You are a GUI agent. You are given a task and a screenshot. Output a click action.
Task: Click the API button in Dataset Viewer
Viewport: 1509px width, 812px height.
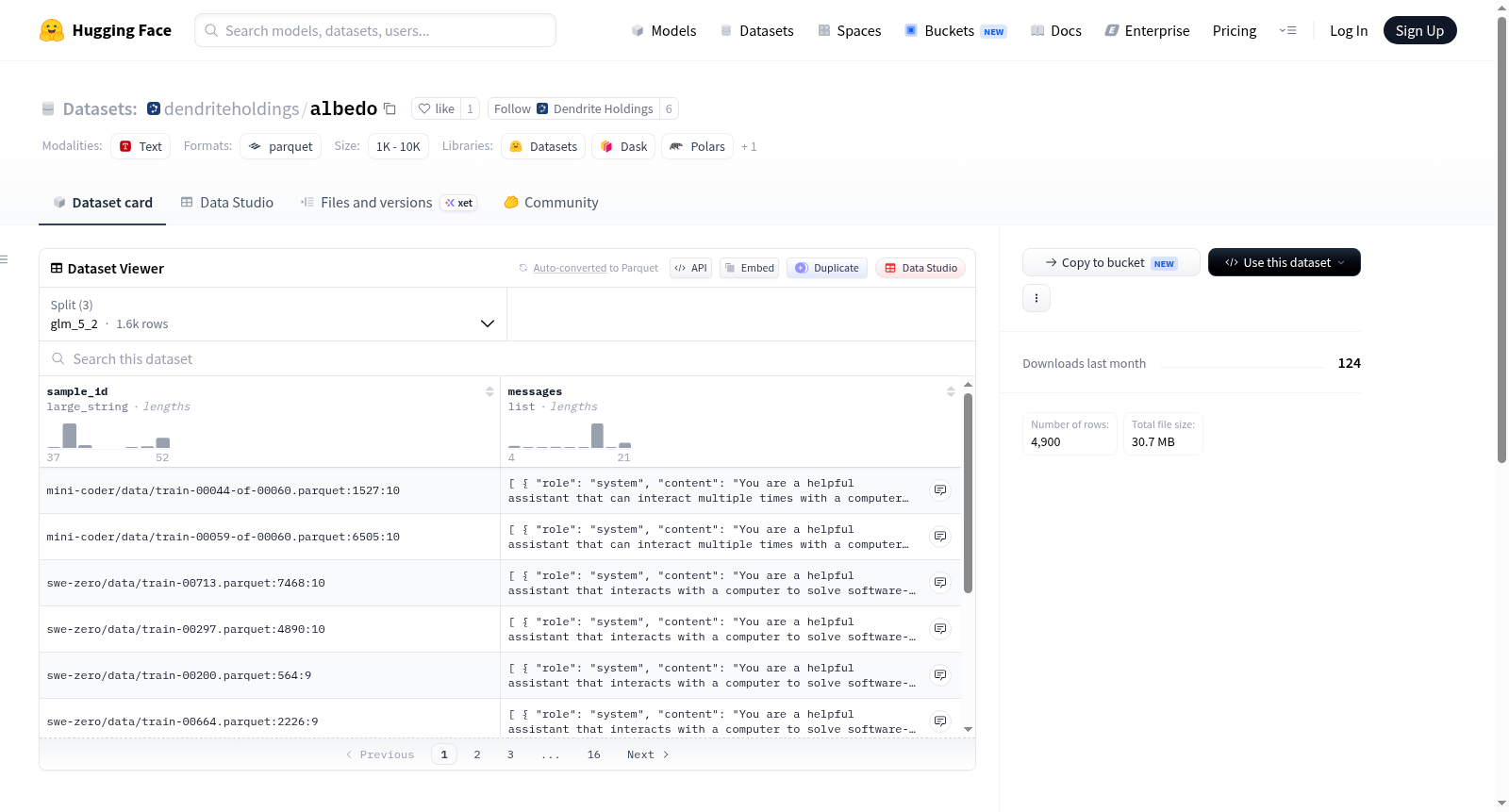coord(690,268)
